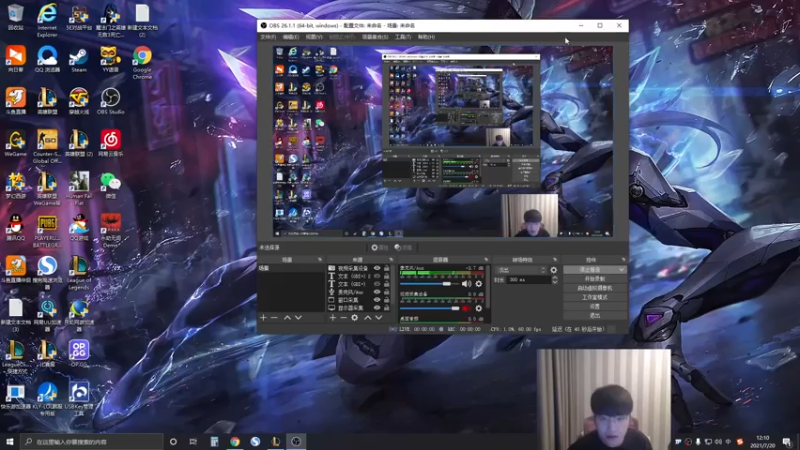800x450 pixels.
Task: Switch to 工作室模式 (Studio Mode)
Action: click(595, 297)
